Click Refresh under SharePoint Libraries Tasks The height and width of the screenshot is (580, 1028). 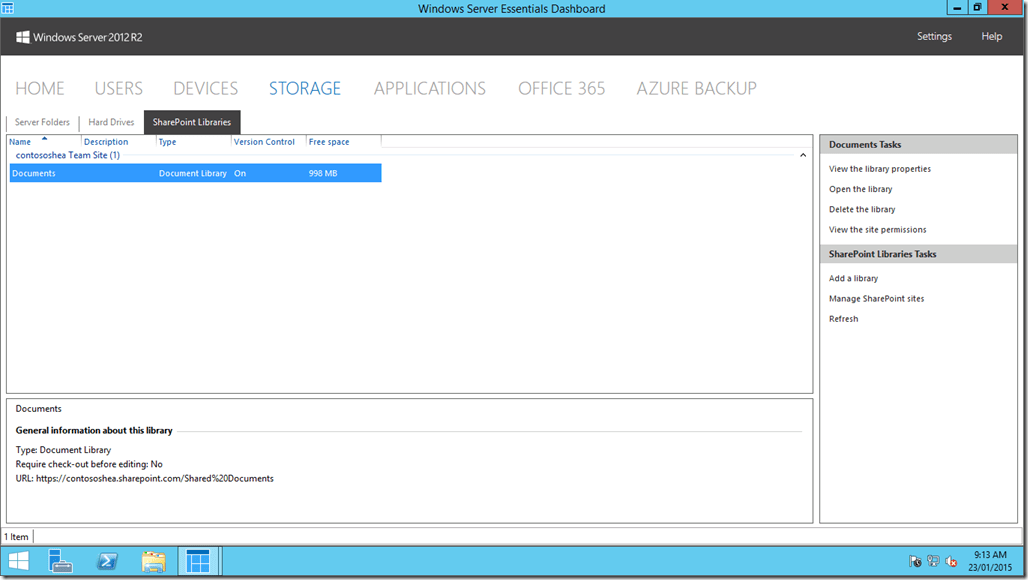(843, 318)
